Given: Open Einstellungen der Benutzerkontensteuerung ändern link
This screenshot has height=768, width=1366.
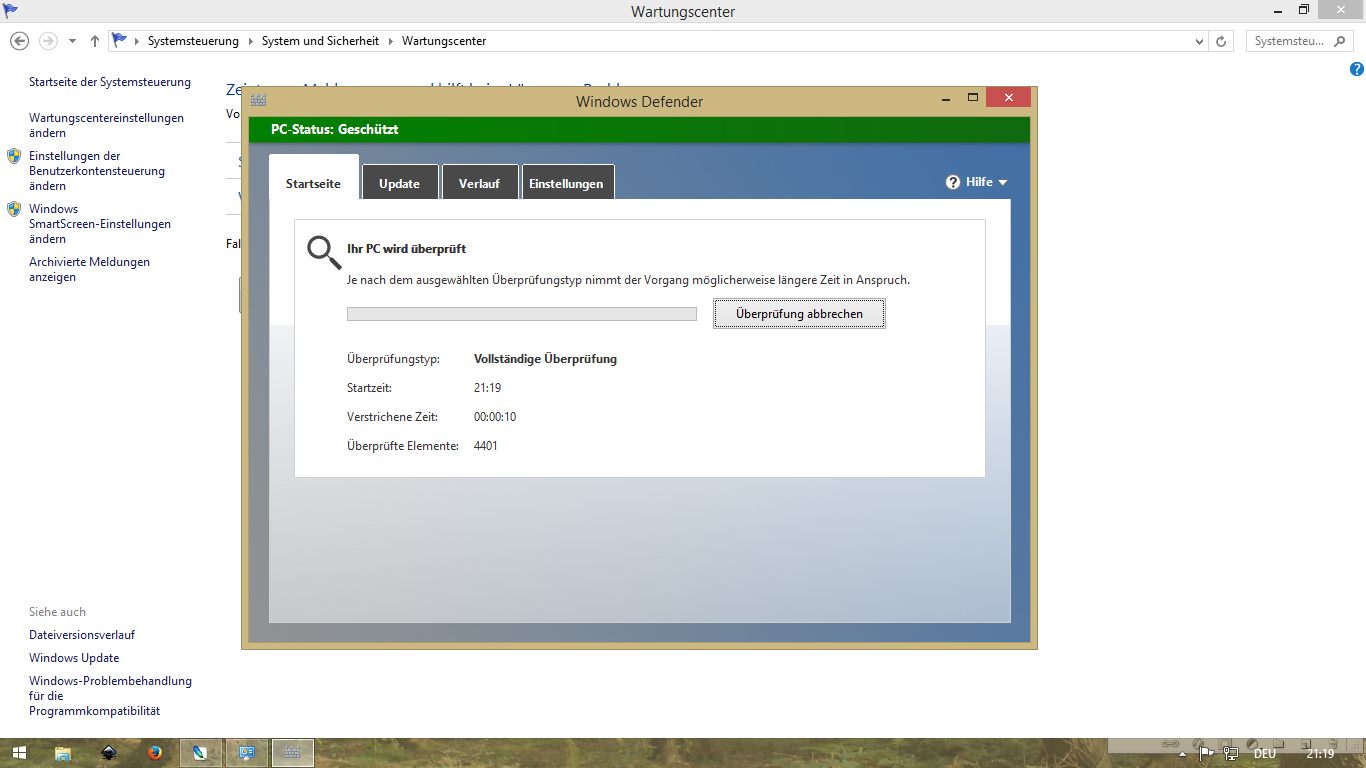Looking at the screenshot, I should pyautogui.click(x=97, y=171).
